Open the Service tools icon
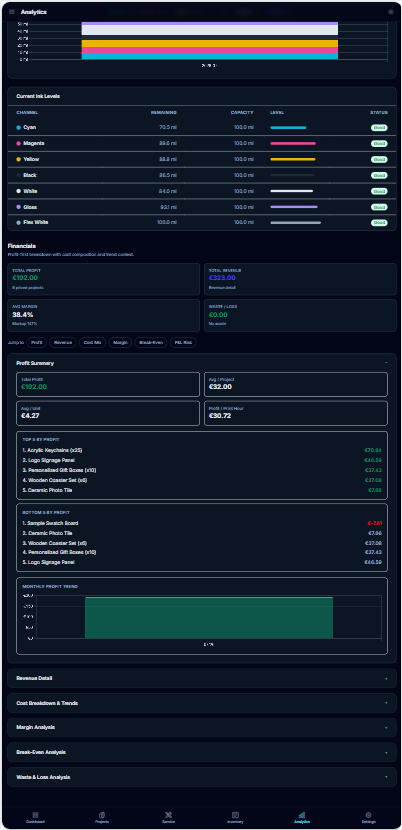402x830 pixels. tap(168, 817)
